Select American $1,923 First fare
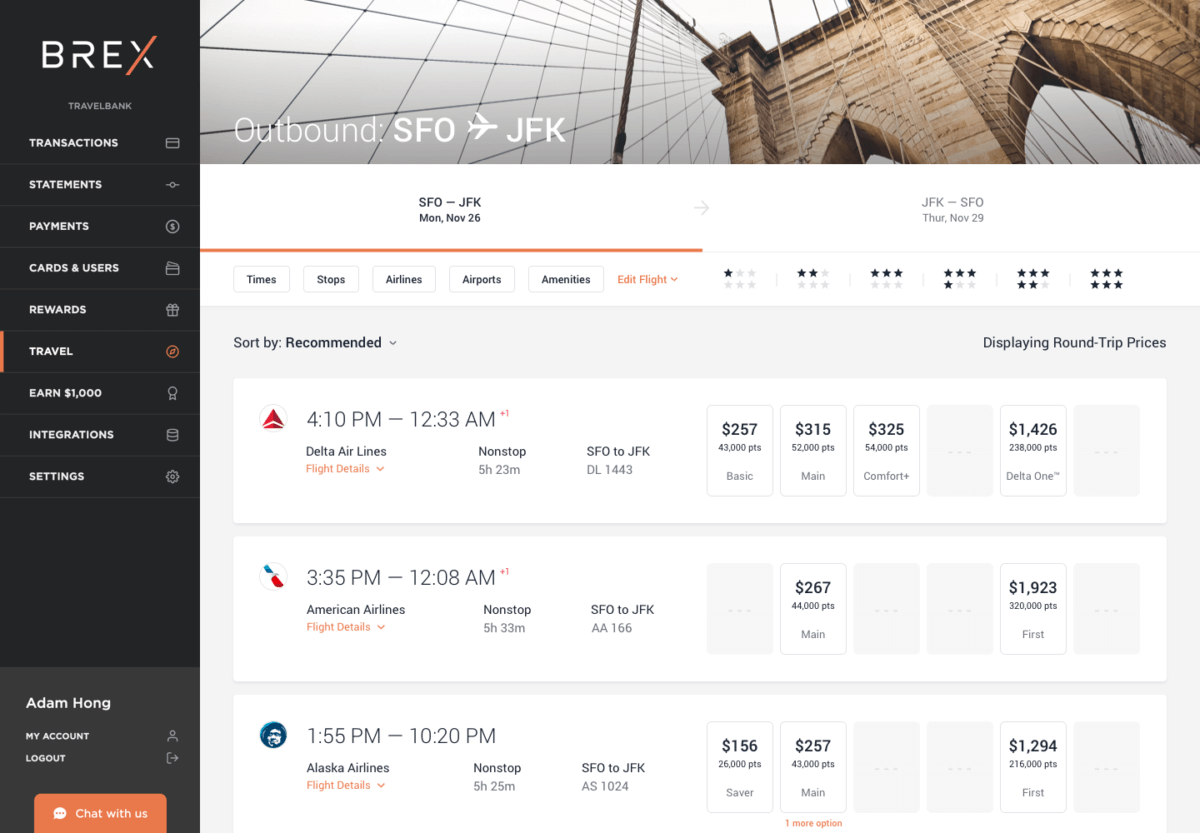1200x833 pixels. (x=1033, y=609)
